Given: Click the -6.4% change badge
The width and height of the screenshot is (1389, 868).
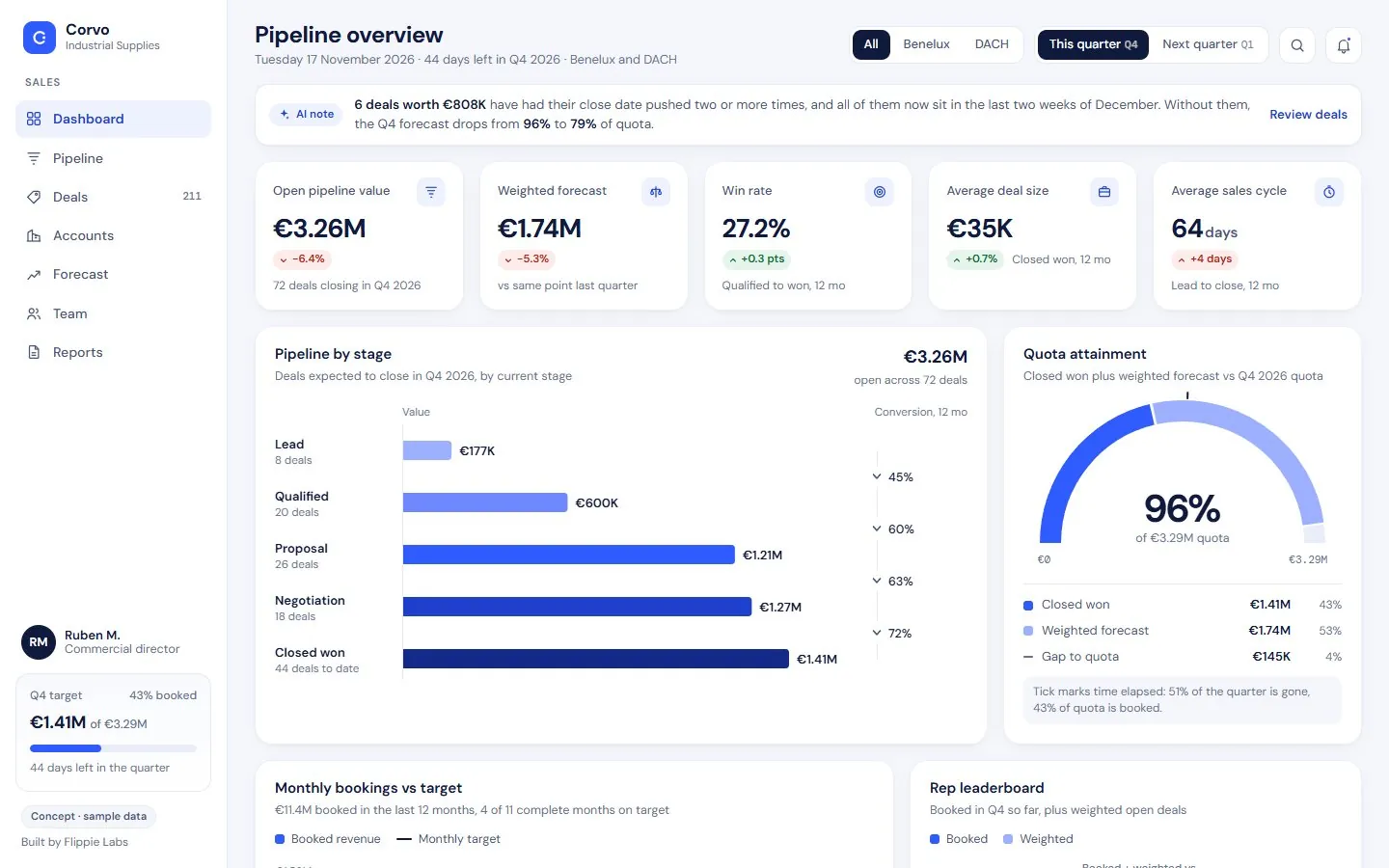Looking at the screenshot, I should tap(302, 259).
